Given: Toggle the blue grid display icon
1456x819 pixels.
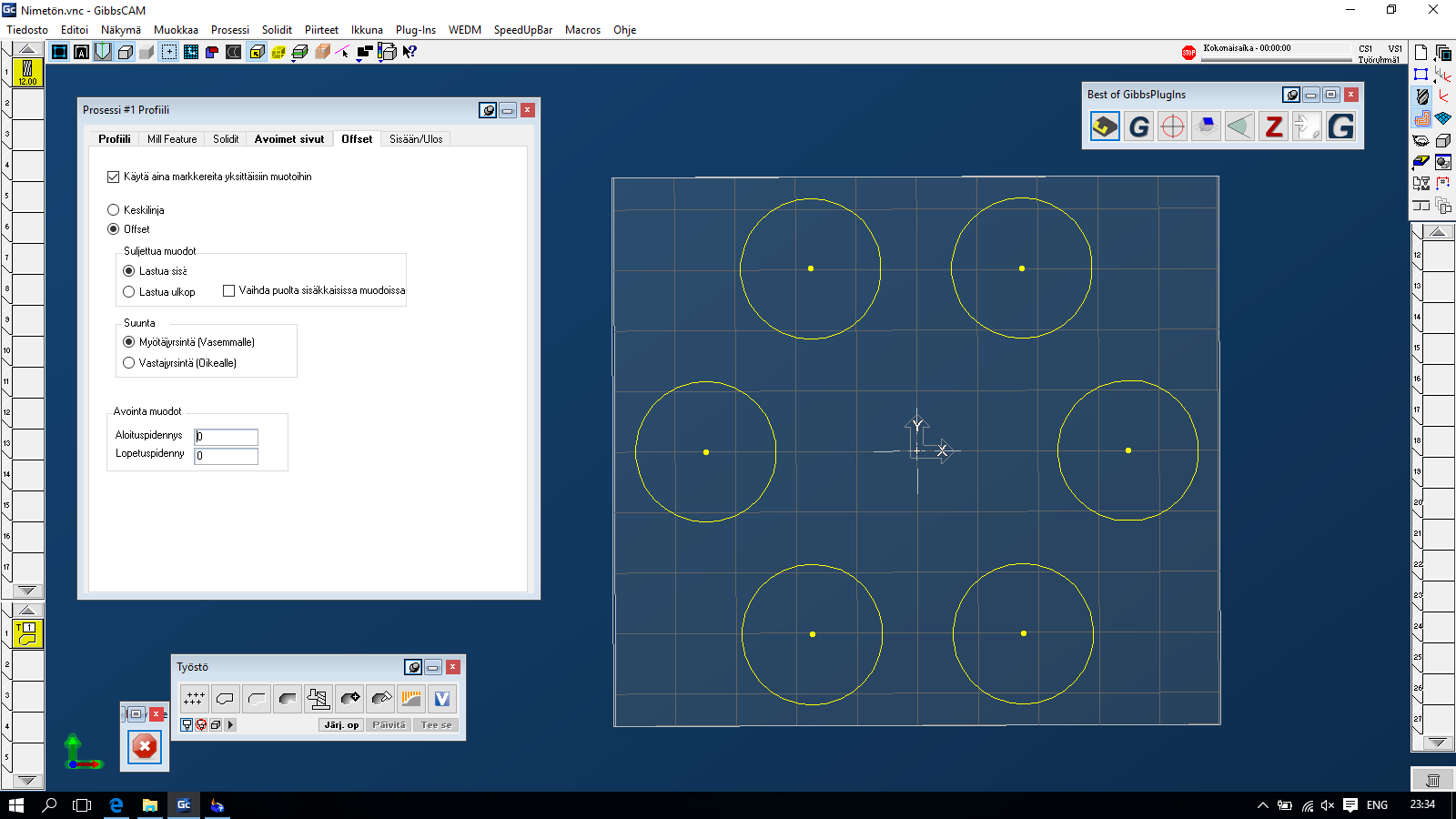Looking at the screenshot, I should coord(191,52).
